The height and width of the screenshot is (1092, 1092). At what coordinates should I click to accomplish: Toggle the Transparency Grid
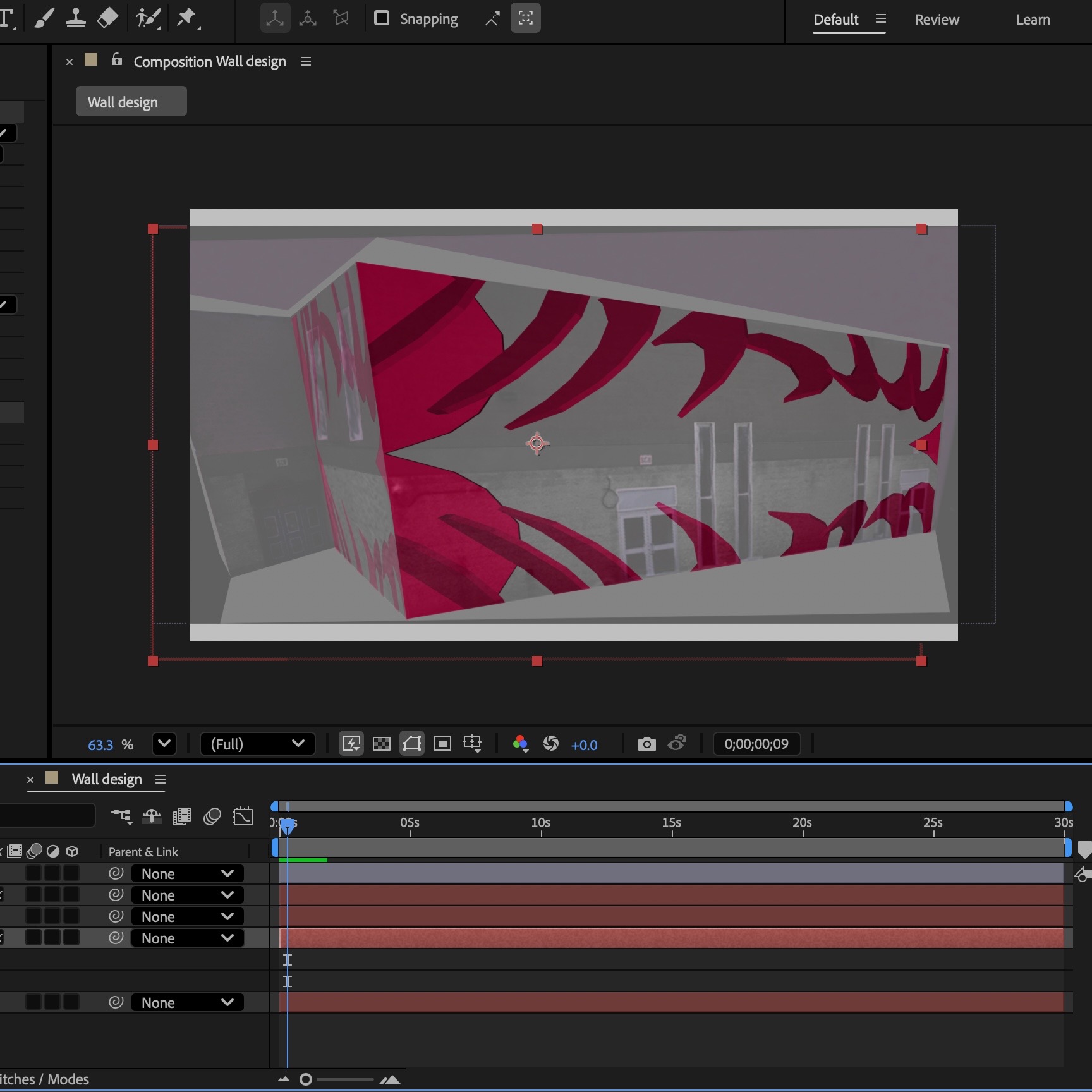tap(381, 744)
